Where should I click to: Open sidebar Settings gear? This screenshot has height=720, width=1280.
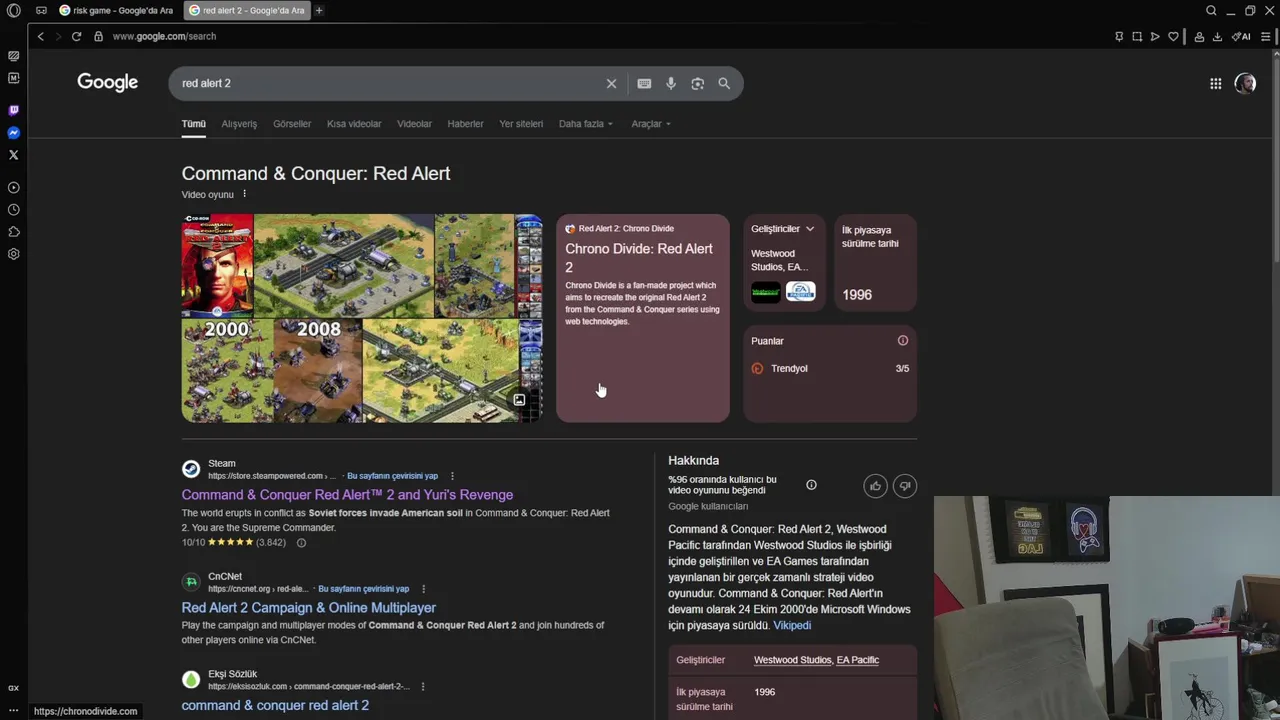(14, 254)
